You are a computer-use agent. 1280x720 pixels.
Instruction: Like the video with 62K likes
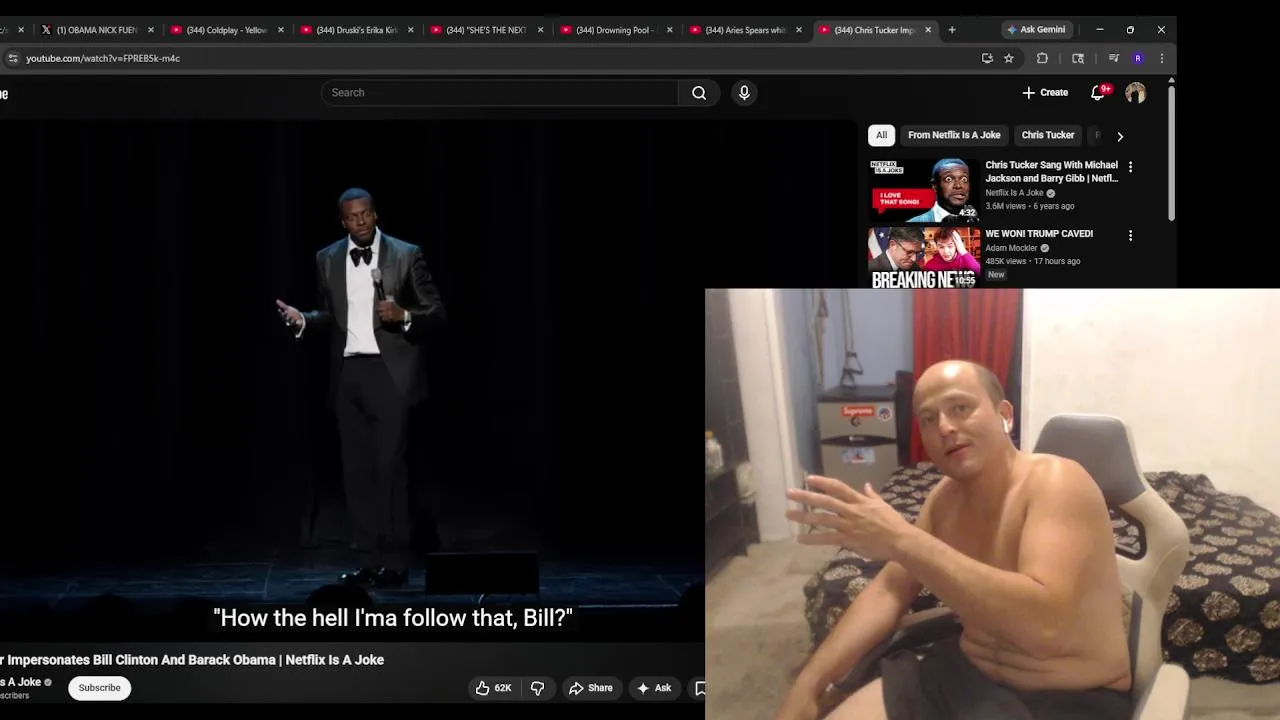pyautogui.click(x=493, y=688)
